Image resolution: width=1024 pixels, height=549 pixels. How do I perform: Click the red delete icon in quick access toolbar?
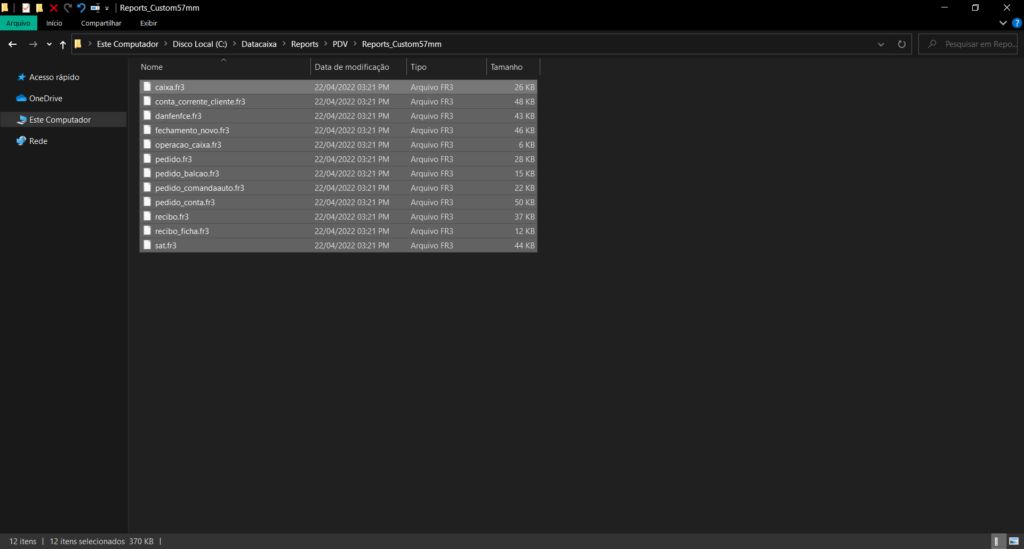point(54,7)
